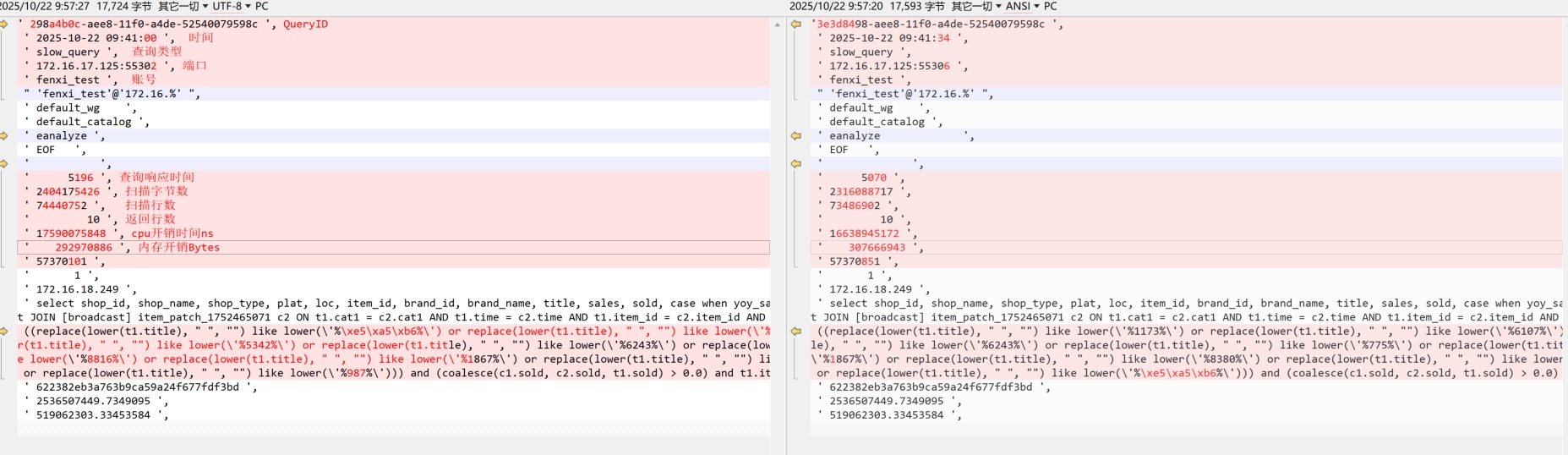This screenshot has width=1568, height=455.
Task: Open right pane's 其它一切 file type dropdown
Action: click(x=975, y=6)
